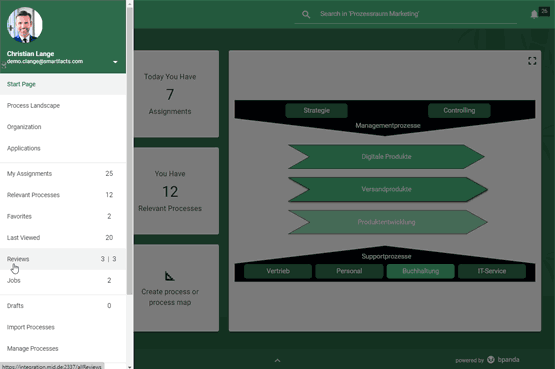
Task: Select the Digitale Produkte process arrow
Action: tap(386, 156)
